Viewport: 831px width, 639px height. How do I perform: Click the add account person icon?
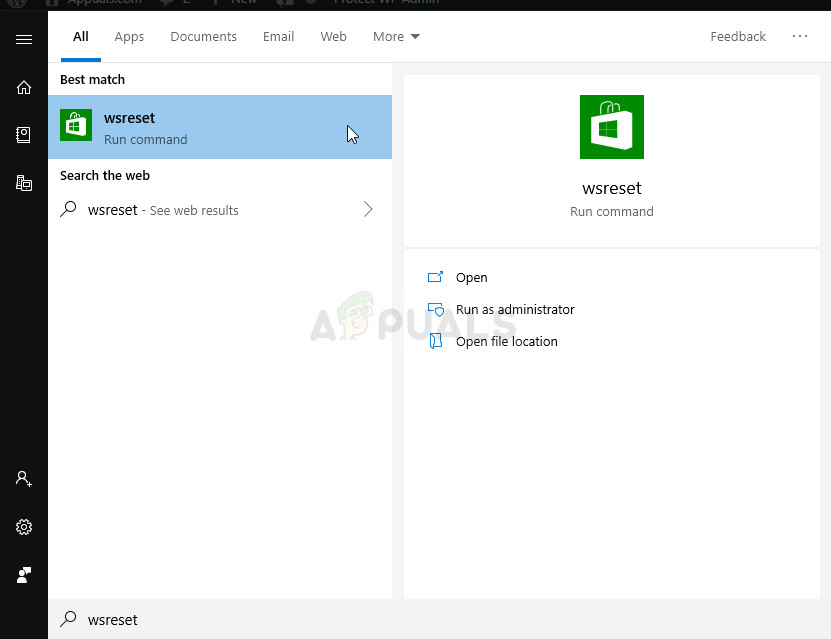[x=23, y=478]
